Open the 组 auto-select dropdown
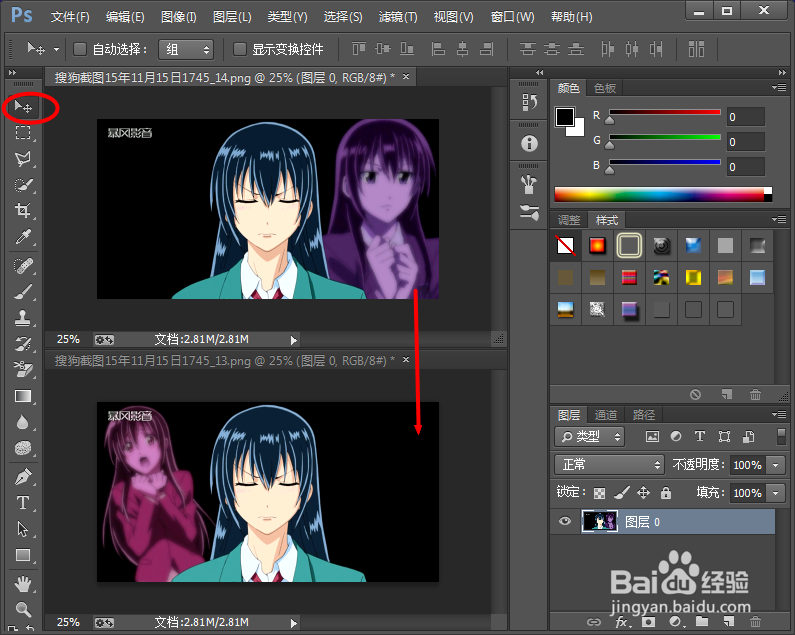 tap(186, 50)
